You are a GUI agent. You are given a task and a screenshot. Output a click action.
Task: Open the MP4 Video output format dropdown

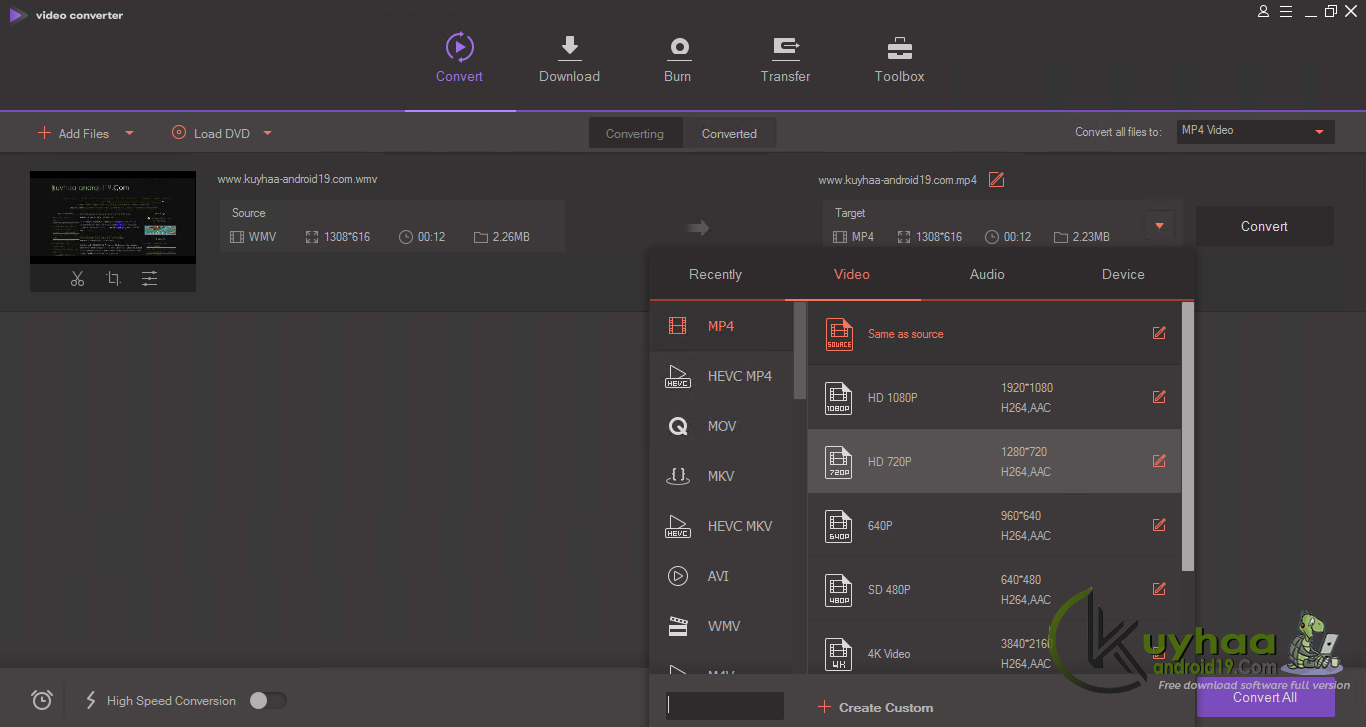[1255, 131]
